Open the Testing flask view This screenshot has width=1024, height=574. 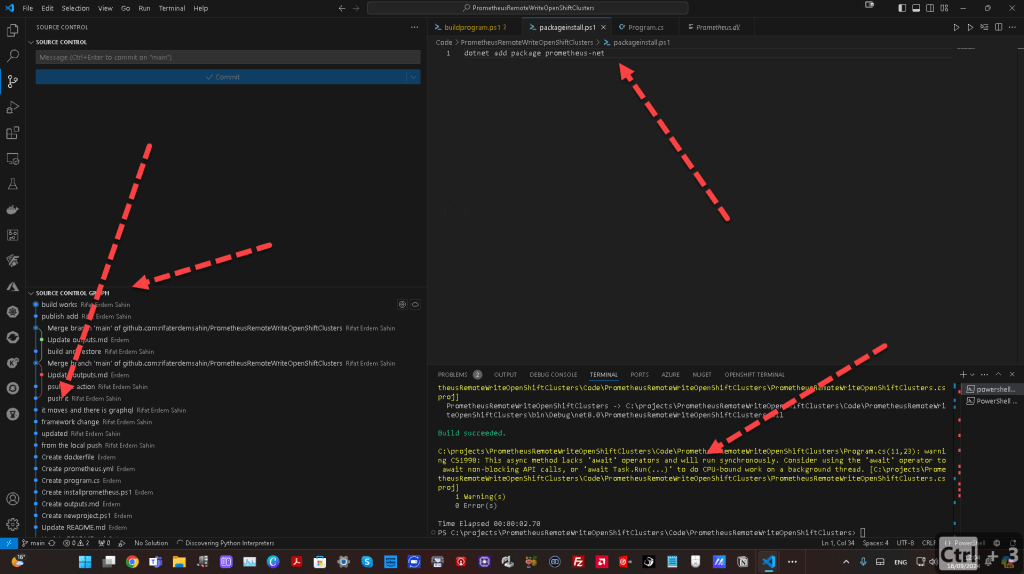[x=12, y=184]
